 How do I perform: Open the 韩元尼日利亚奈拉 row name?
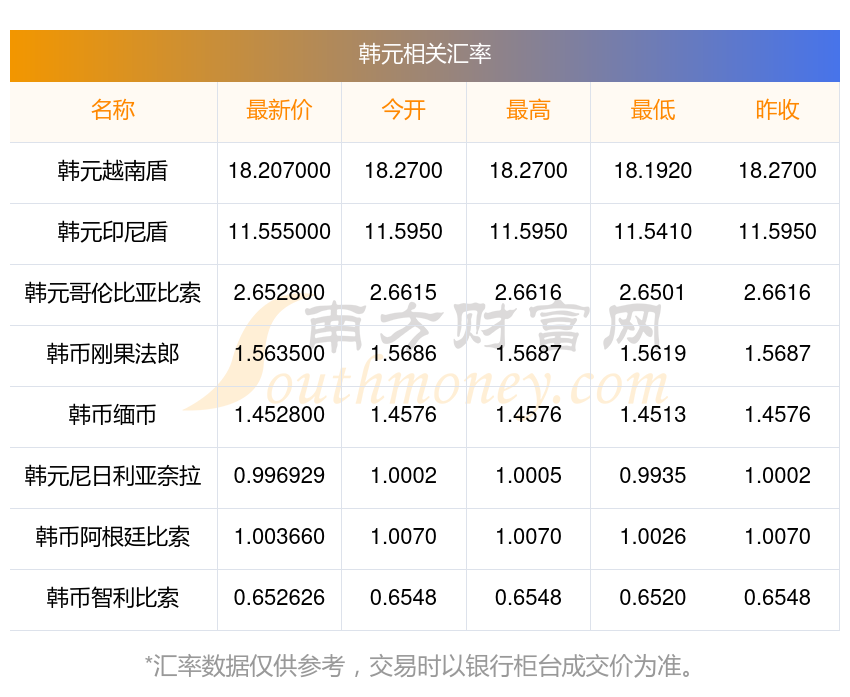[113, 476]
